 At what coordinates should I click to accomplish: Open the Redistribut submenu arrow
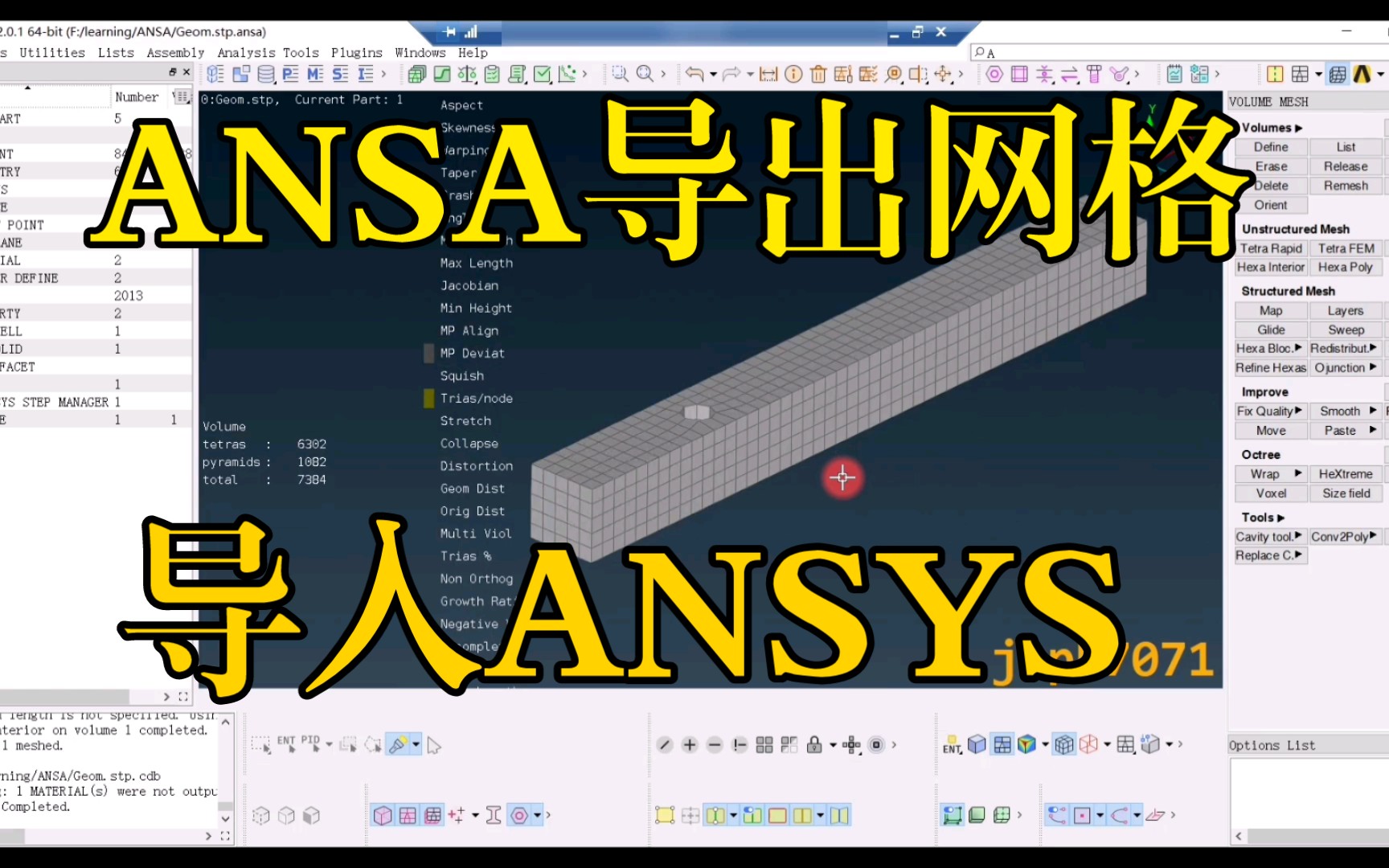tap(1373, 348)
